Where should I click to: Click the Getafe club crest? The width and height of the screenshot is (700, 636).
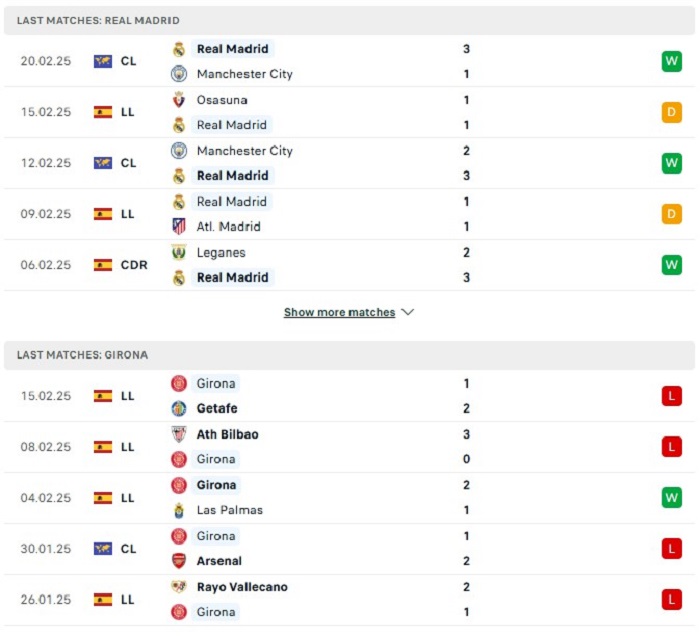point(179,408)
